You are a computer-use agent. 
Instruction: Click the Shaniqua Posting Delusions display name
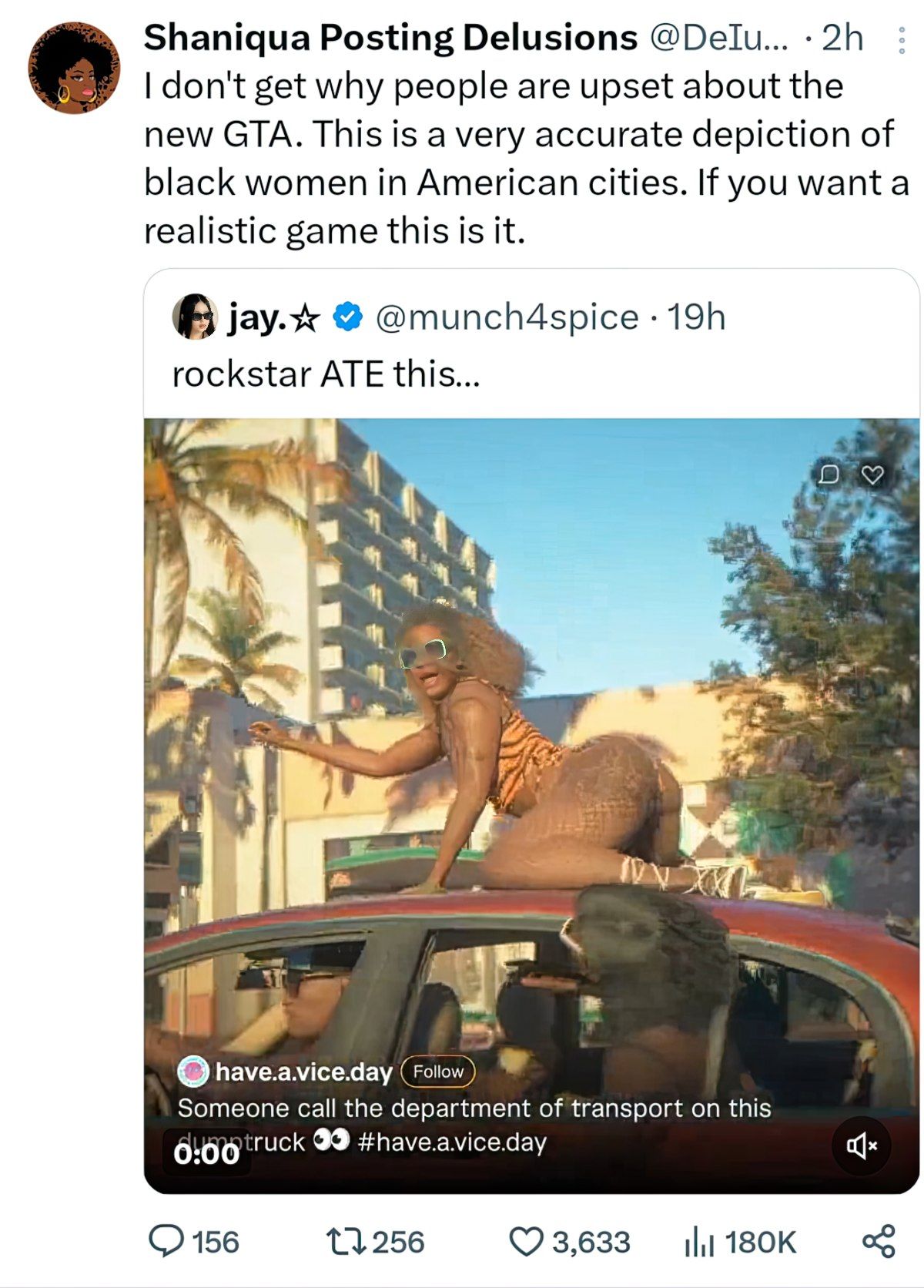point(390,37)
